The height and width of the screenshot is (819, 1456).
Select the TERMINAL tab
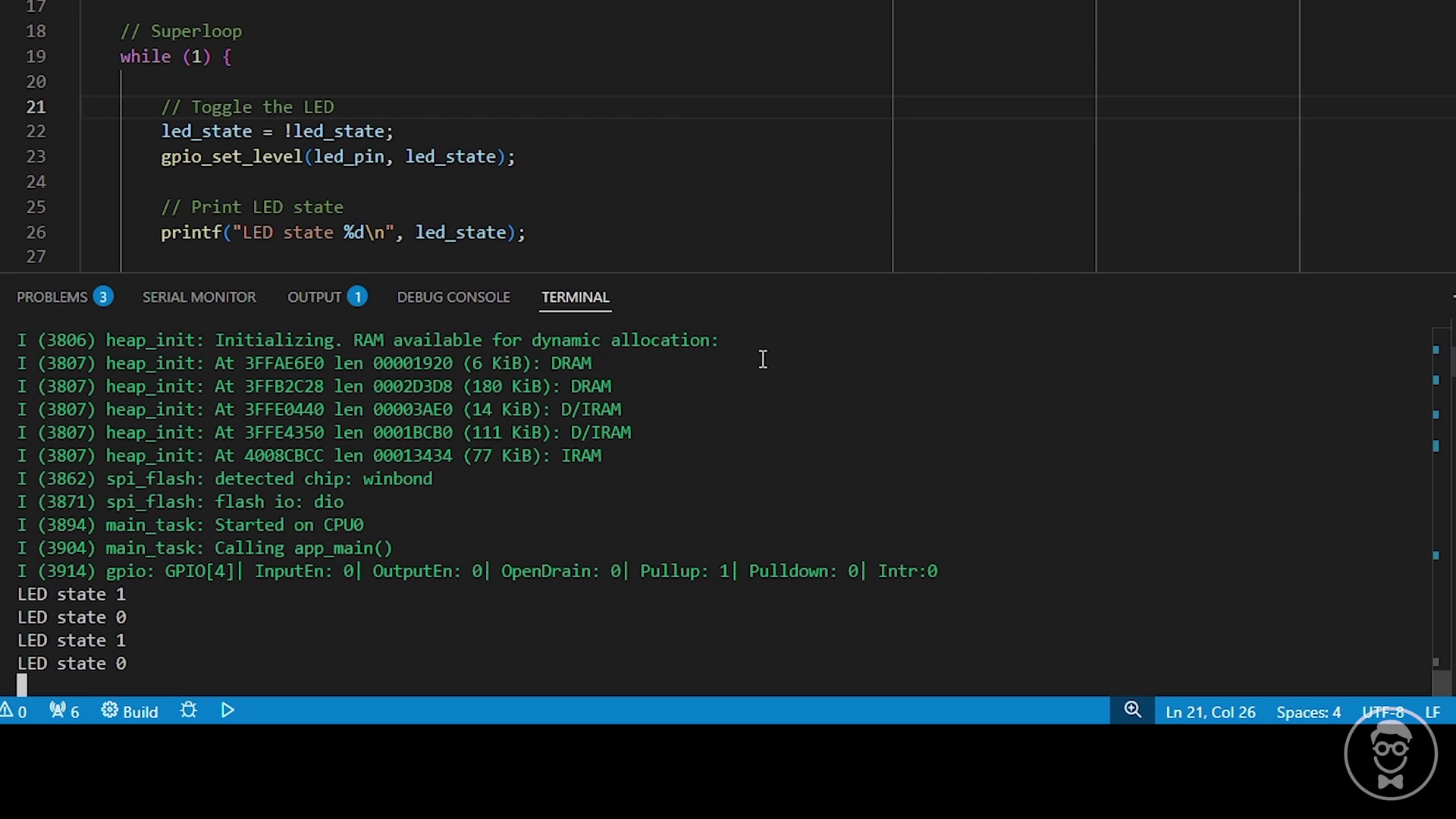[x=576, y=297]
